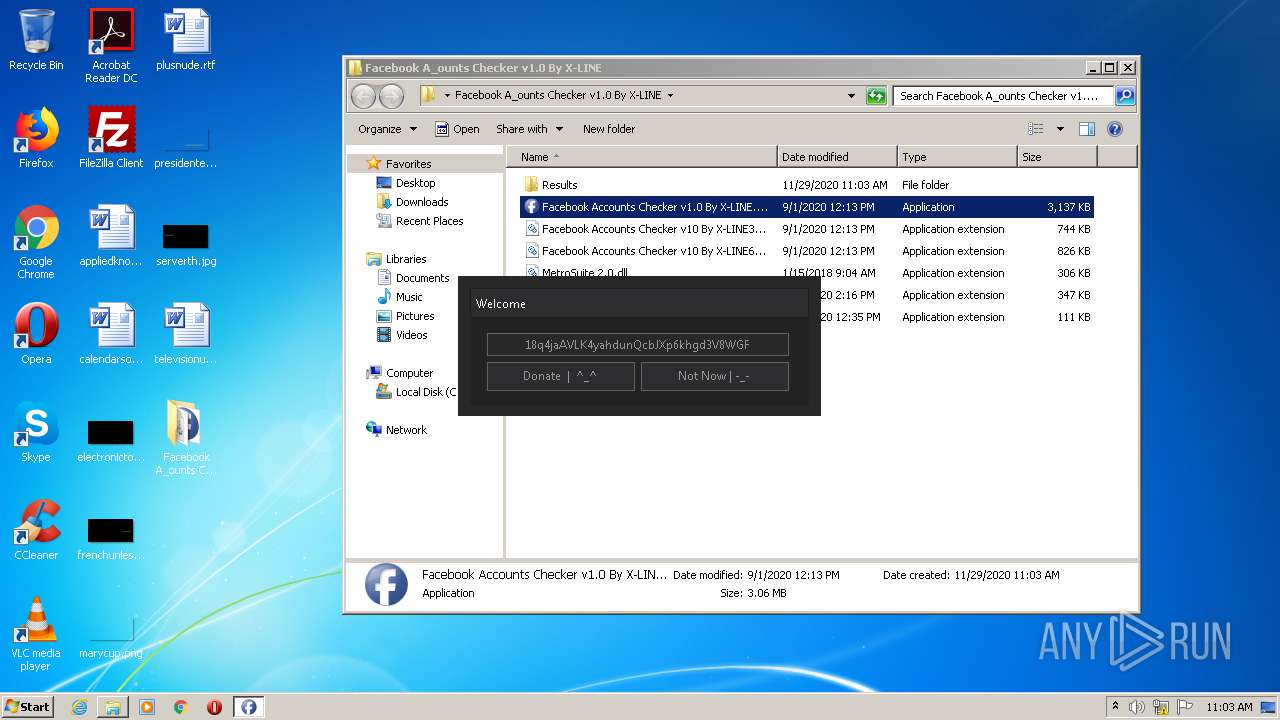Sort by Type column header
1280x720 pixels.
[956, 157]
